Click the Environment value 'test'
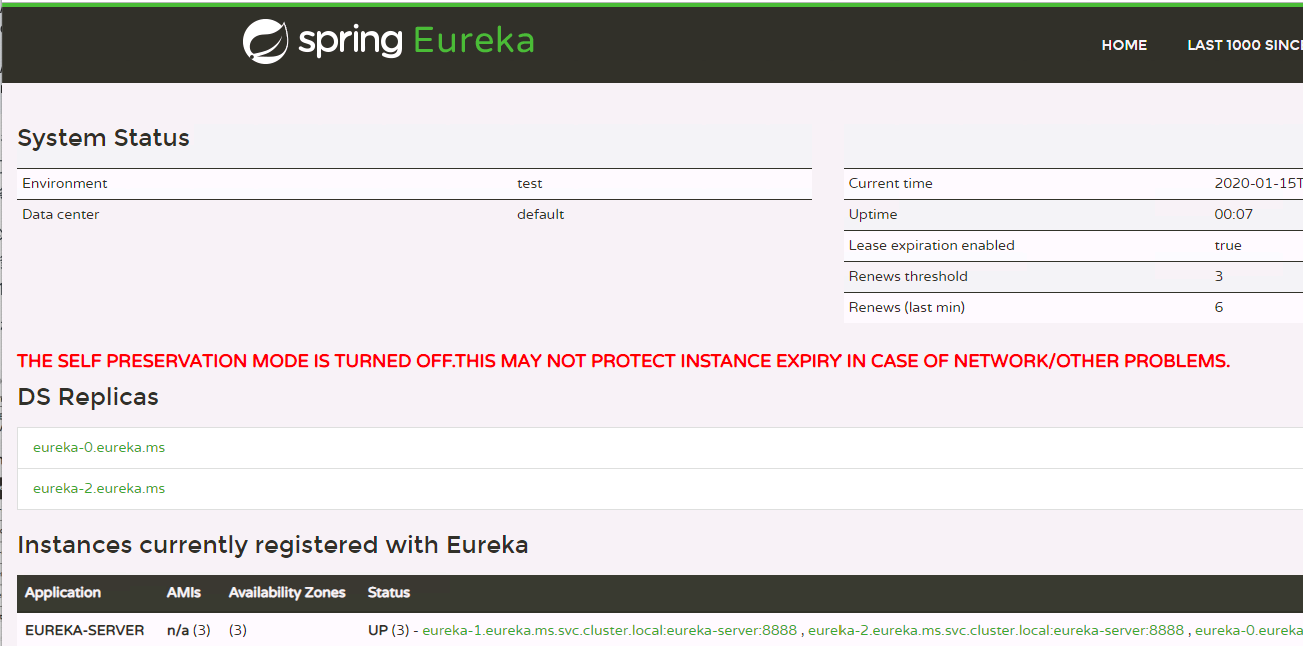 (530, 184)
